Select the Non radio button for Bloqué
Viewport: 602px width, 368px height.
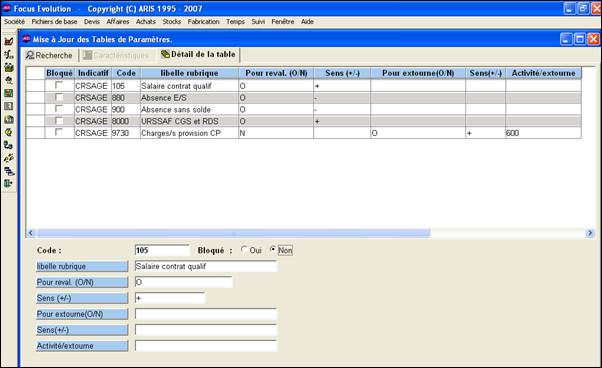pos(273,250)
